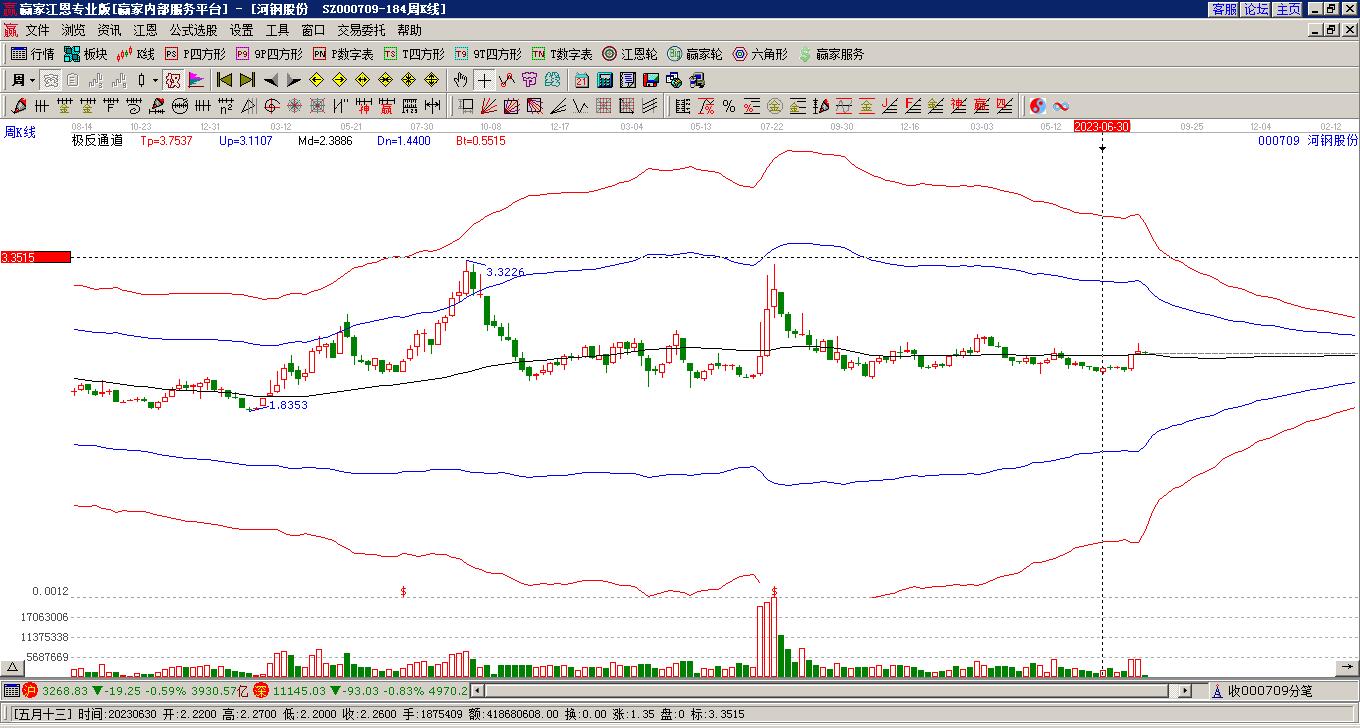Click the triangle expander beside volume pane
The width and height of the screenshot is (1360, 728).
(13, 668)
